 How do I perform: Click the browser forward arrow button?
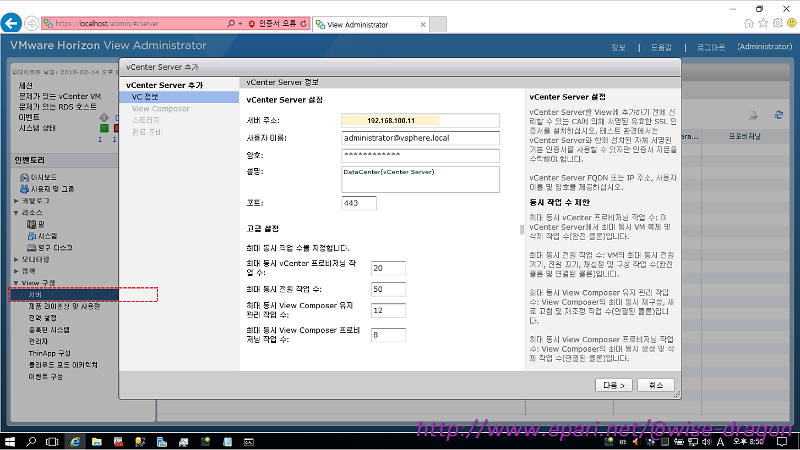click(x=32, y=23)
